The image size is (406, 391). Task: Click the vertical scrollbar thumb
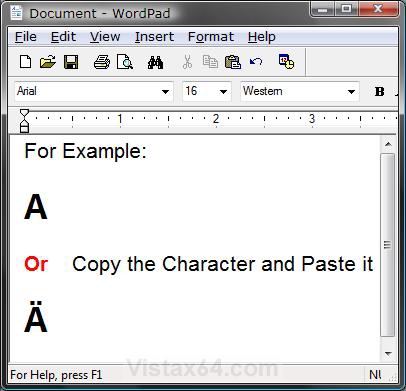[388, 245]
